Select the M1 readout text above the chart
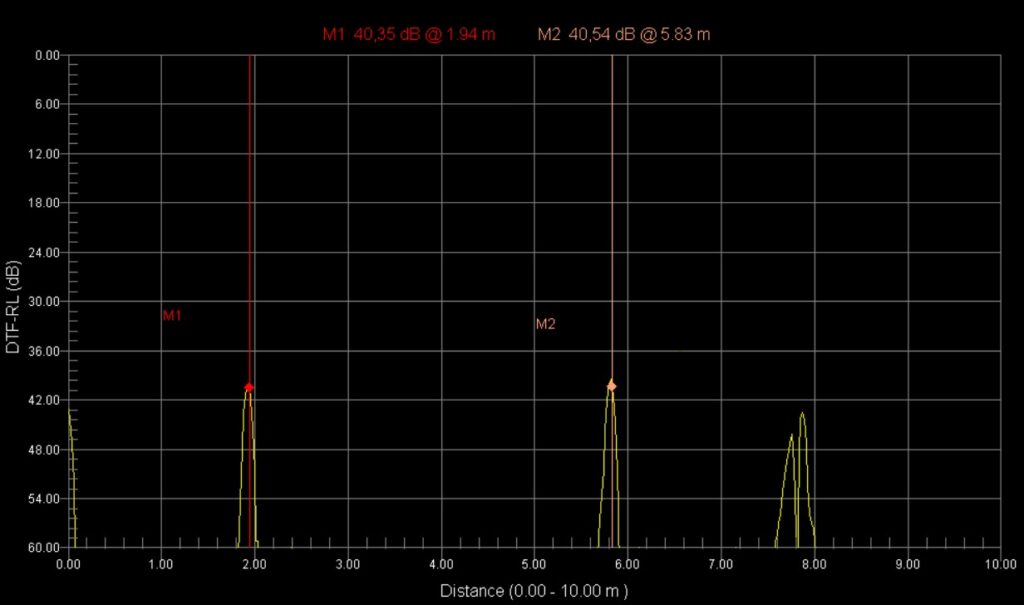This screenshot has height=605, width=1024. (408, 34)
